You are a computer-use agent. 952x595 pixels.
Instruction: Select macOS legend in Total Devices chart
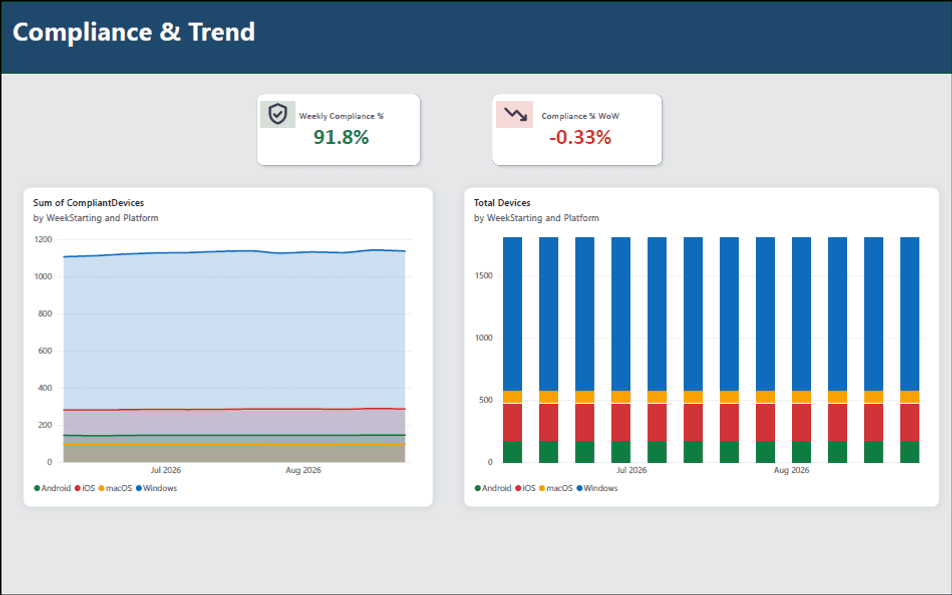coord(556,488)
